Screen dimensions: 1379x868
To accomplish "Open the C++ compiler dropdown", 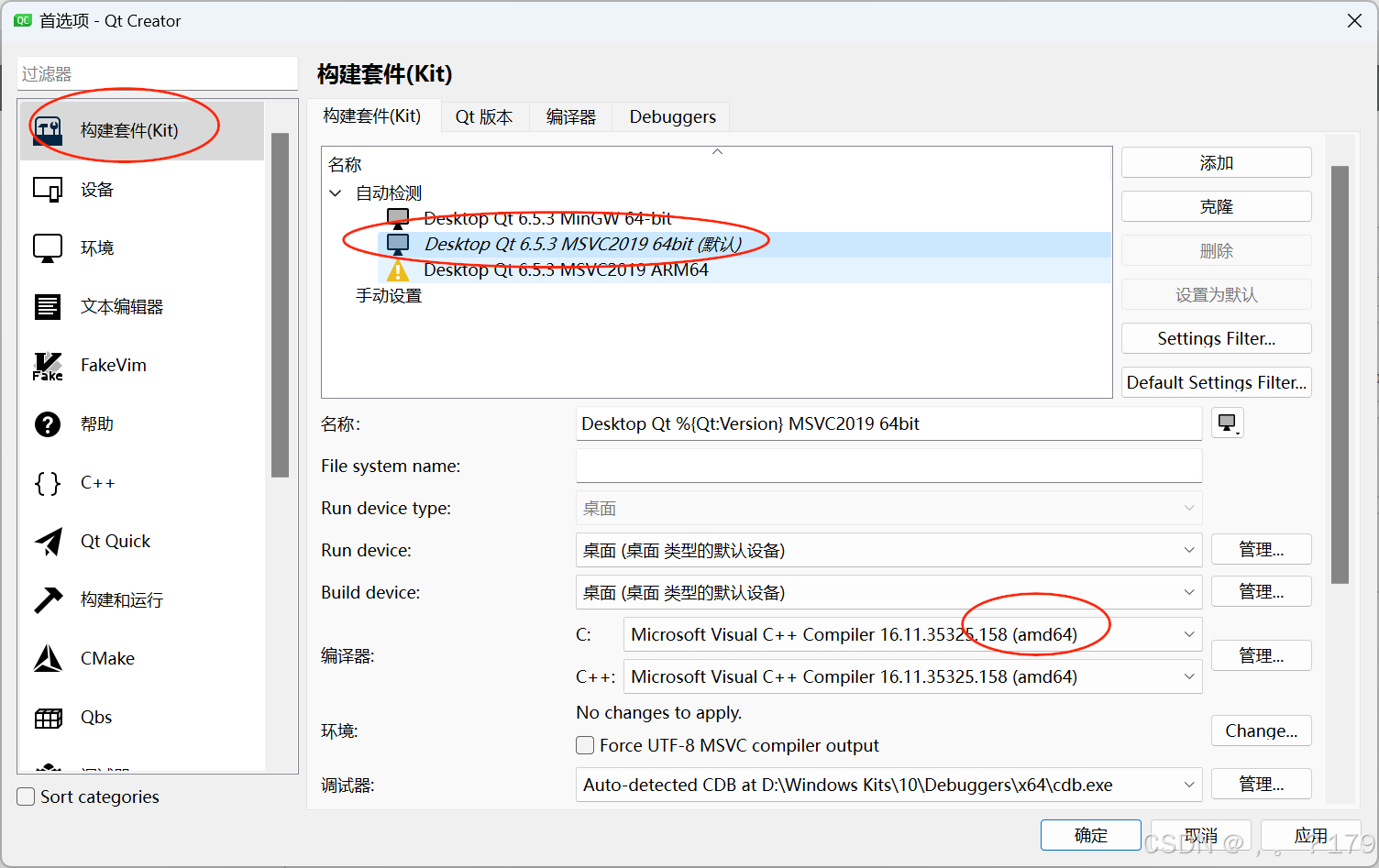I will tap(912, 676).
